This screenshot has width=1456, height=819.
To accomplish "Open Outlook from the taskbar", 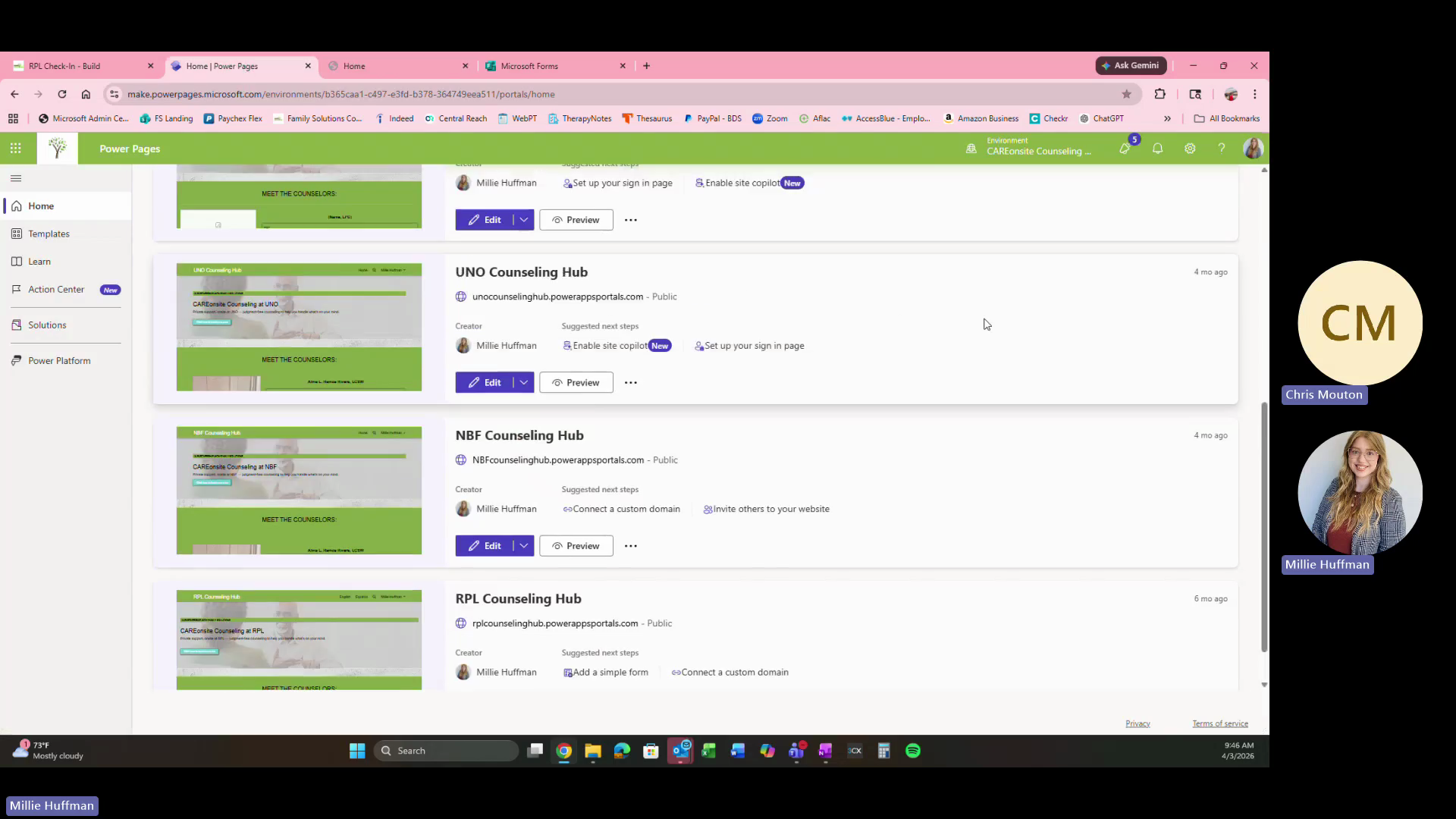I will tap(680, 751).
